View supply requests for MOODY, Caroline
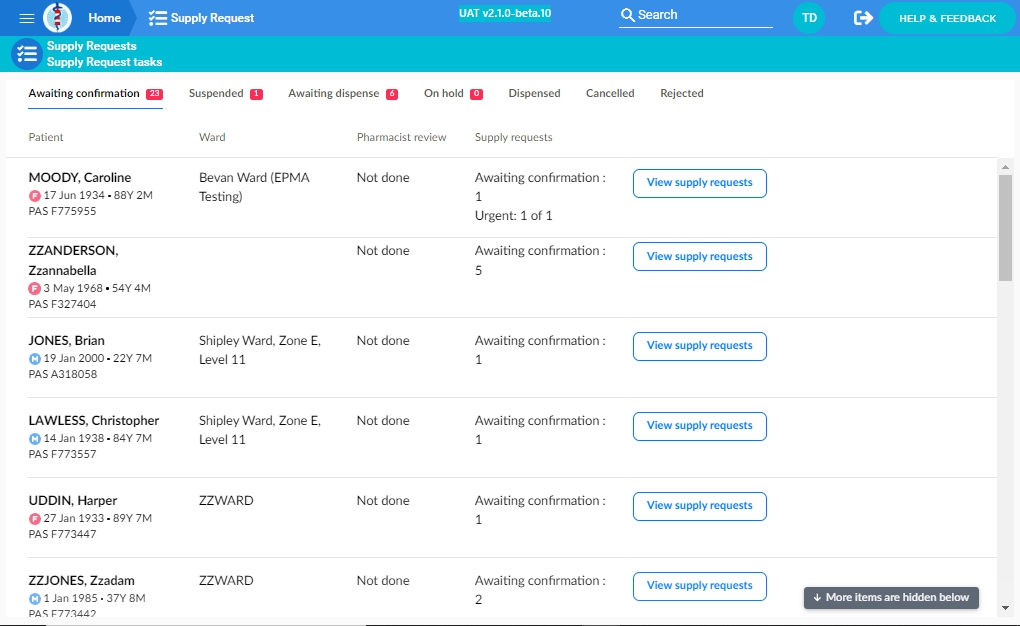 pyautogui.click(x=699, y=183)
